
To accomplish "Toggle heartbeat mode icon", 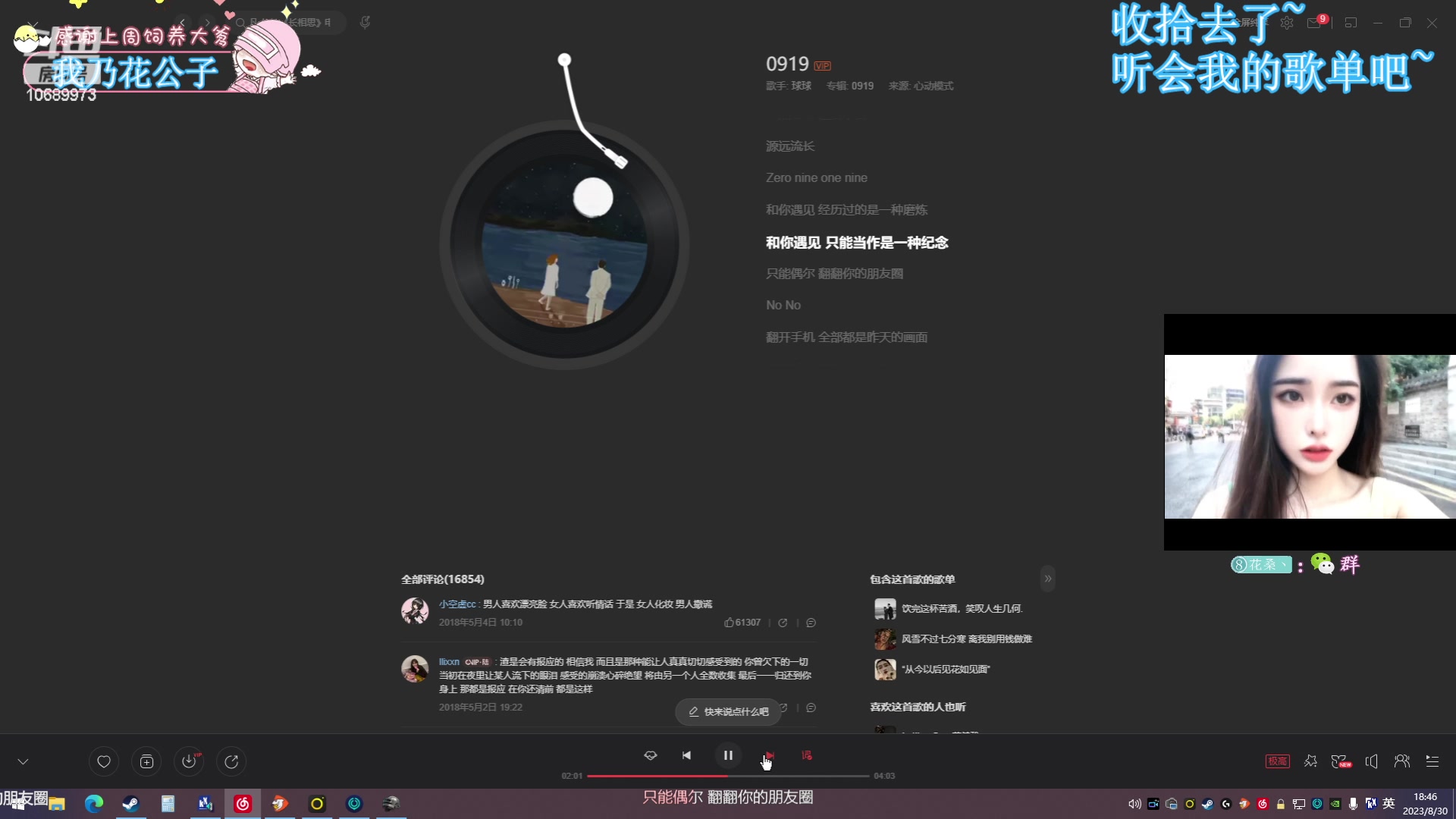I will pyautogui.click(x=650, y=755).
